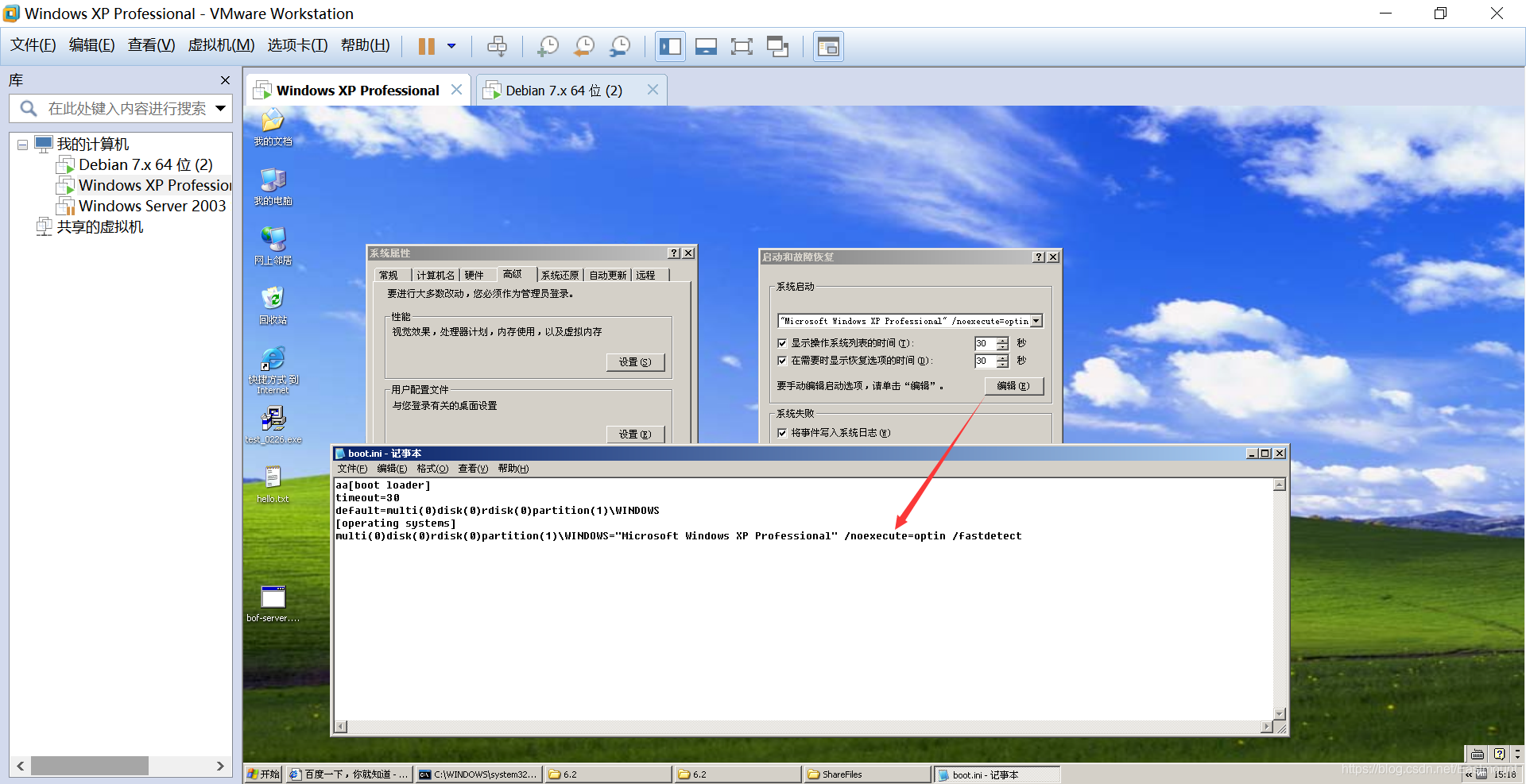1526x784 pixels.
Task: Revert VM to previous snapshot
Action: point(584,46)
